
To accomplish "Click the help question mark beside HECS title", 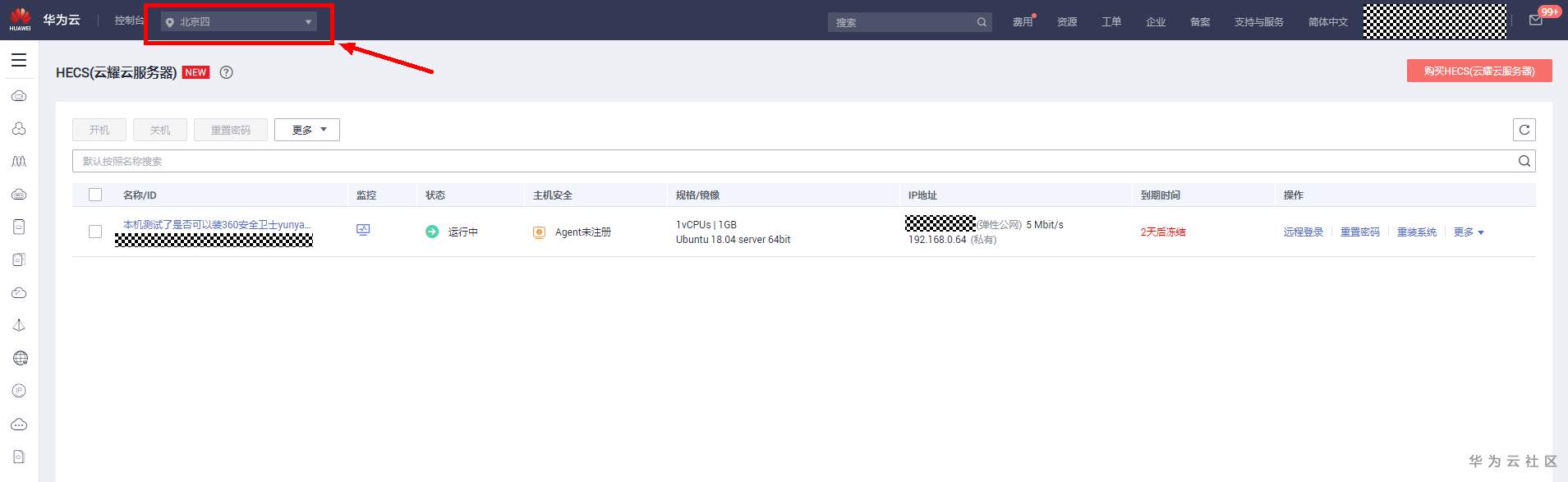I will click(227, 72).
